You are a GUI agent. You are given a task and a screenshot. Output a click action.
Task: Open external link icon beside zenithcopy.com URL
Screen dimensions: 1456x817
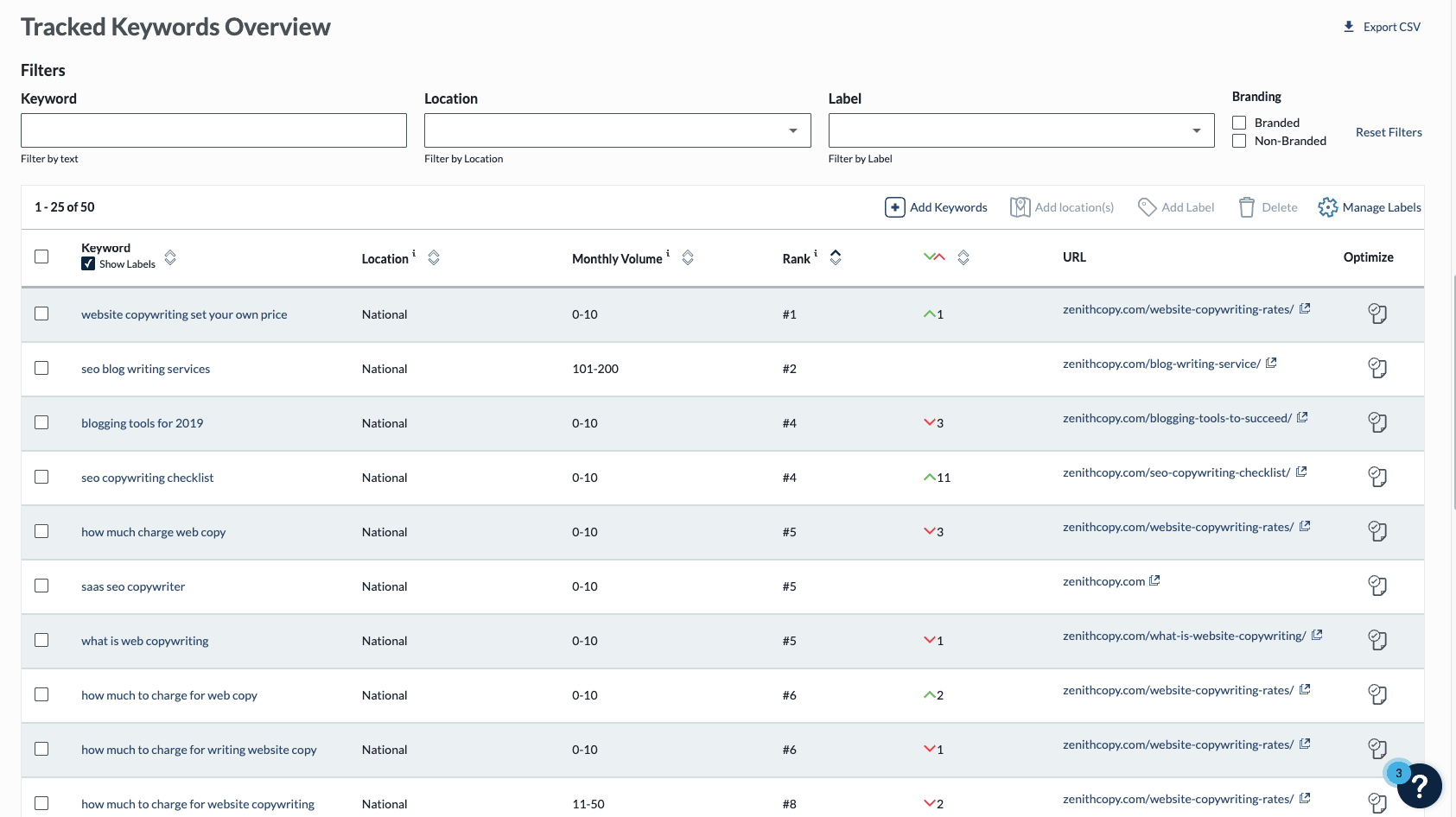[1154, 581]
